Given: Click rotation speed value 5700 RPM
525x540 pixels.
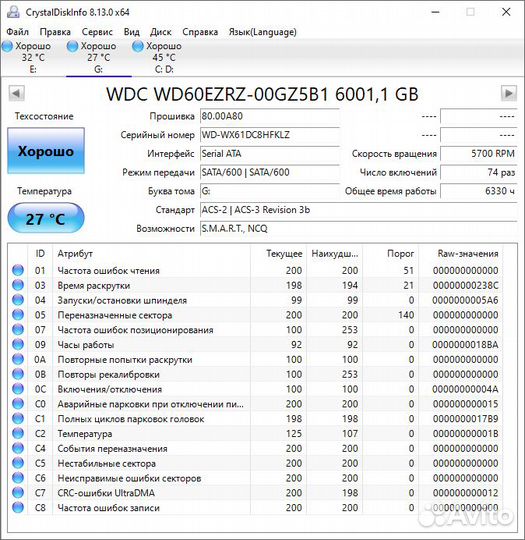Looking at the screenshot, I should [x=478, y=154].
